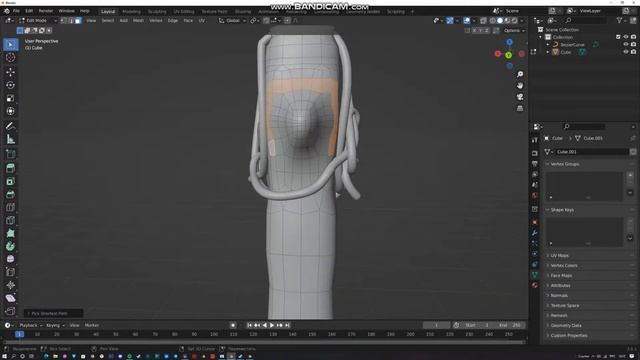Switch to solid viewport shading

tap(500, 20)
